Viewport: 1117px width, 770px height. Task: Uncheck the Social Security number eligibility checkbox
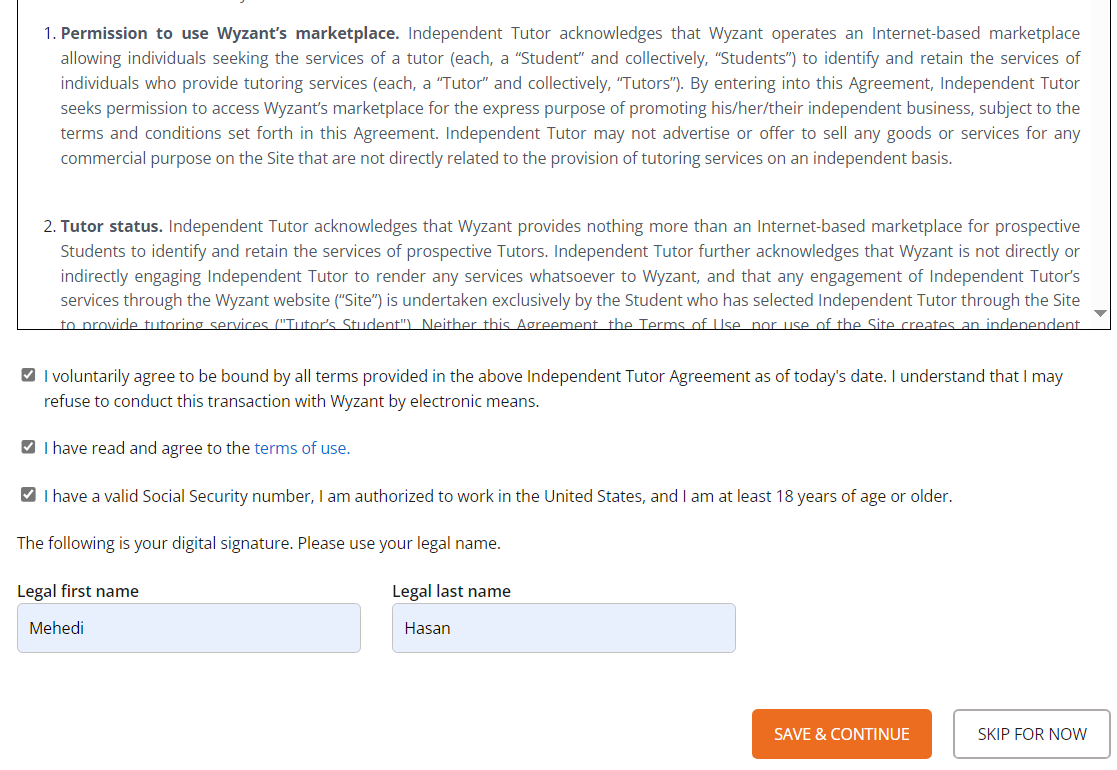(x=28, y=495)
